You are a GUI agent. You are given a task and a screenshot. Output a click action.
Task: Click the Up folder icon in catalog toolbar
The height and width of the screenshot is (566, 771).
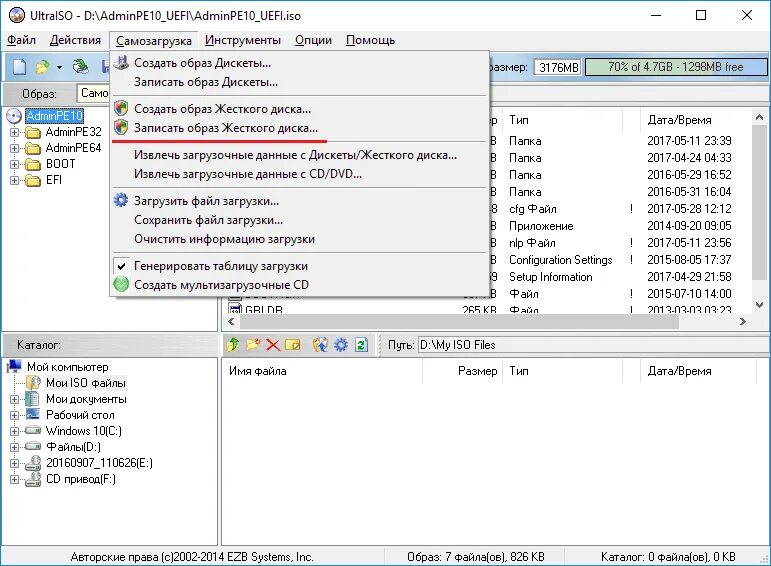pyautogui.click(x=233, y=345)
